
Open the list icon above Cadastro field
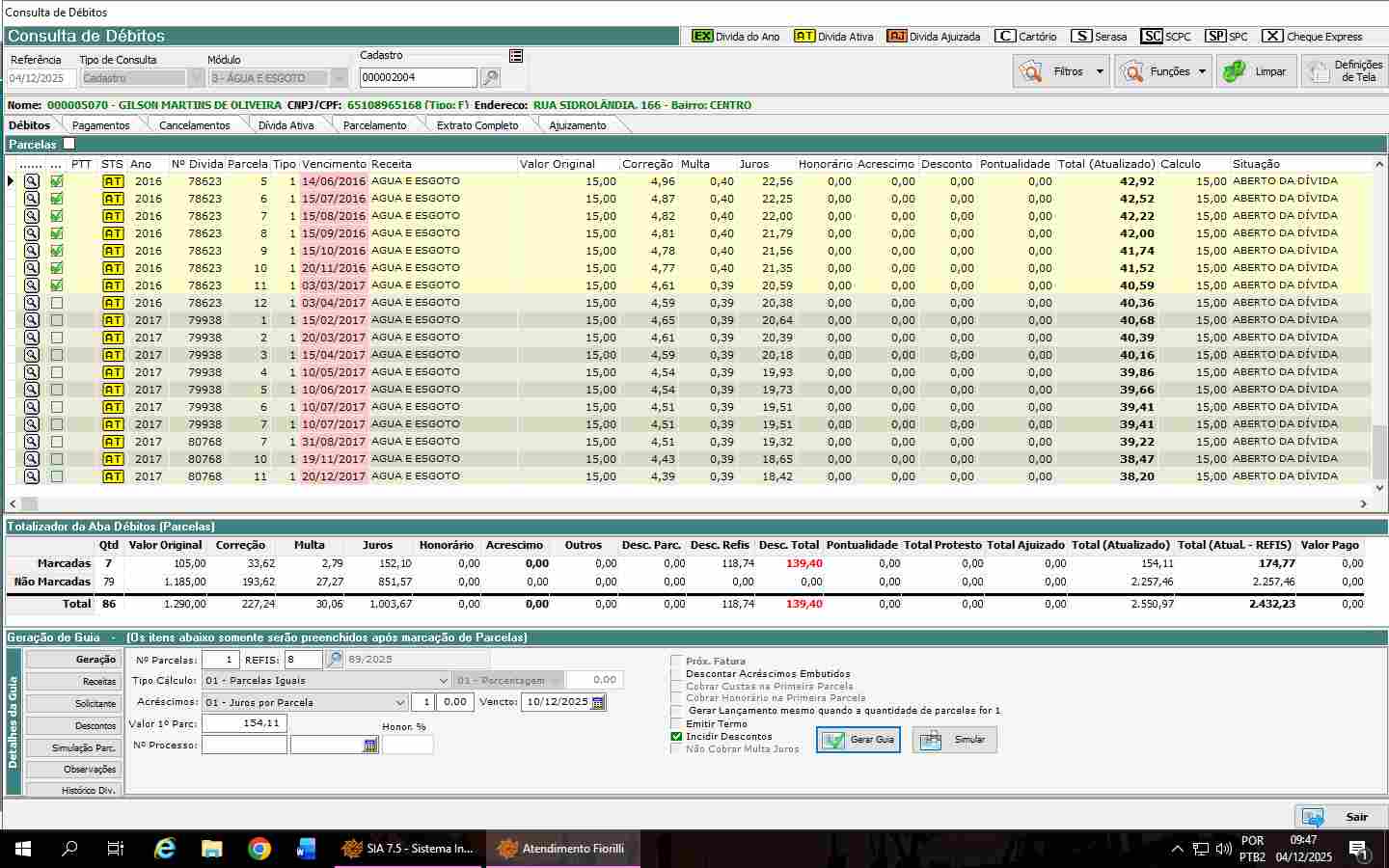pyautogui.click(x=516, y=56)
